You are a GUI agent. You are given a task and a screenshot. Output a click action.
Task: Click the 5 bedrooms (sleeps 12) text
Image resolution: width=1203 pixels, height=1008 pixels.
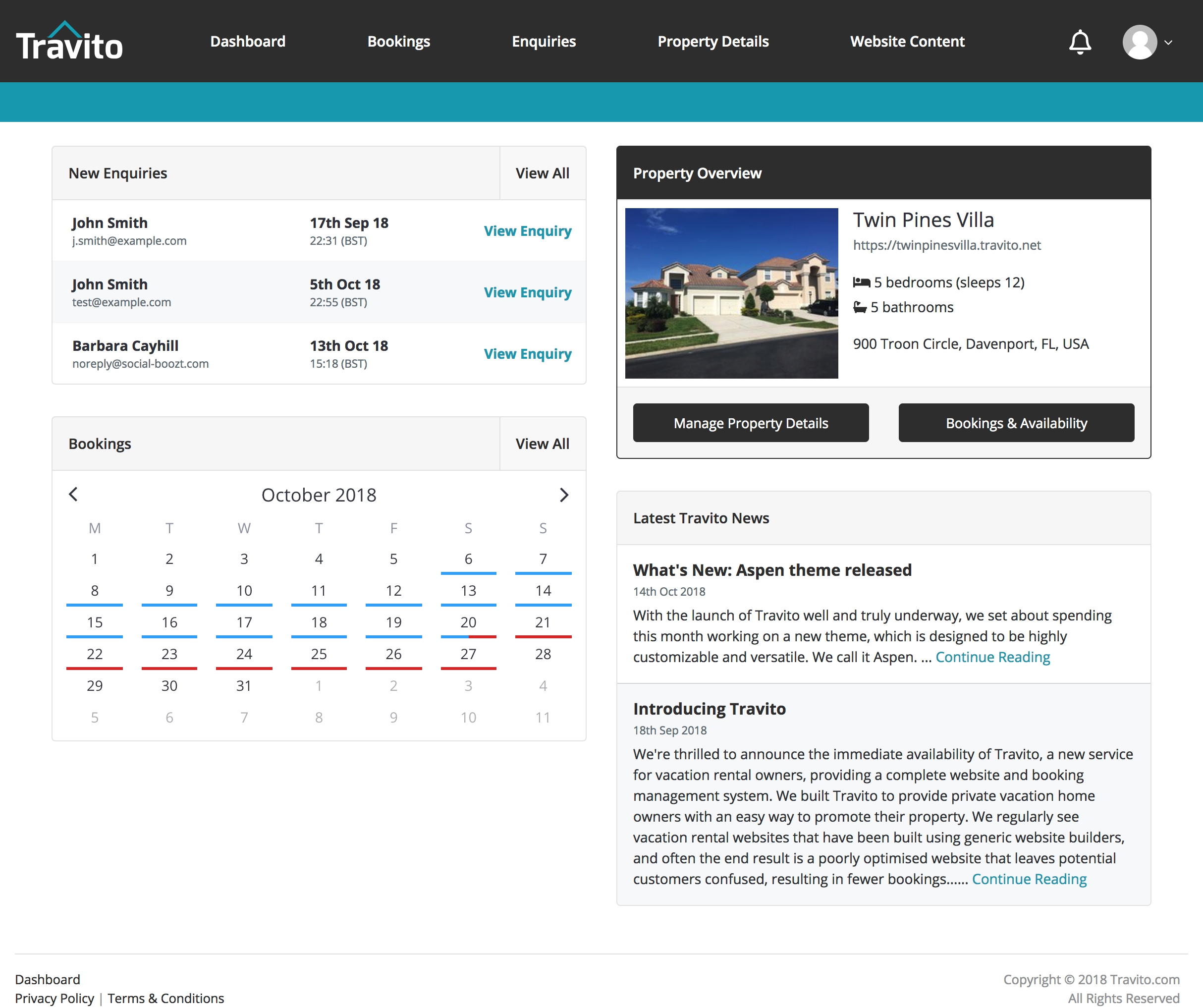949,282
